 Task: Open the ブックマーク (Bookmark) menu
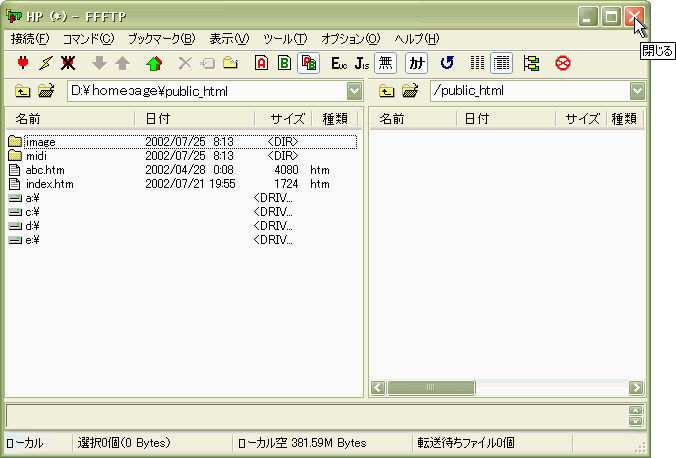pyautogui.click(x=161, y=39)
